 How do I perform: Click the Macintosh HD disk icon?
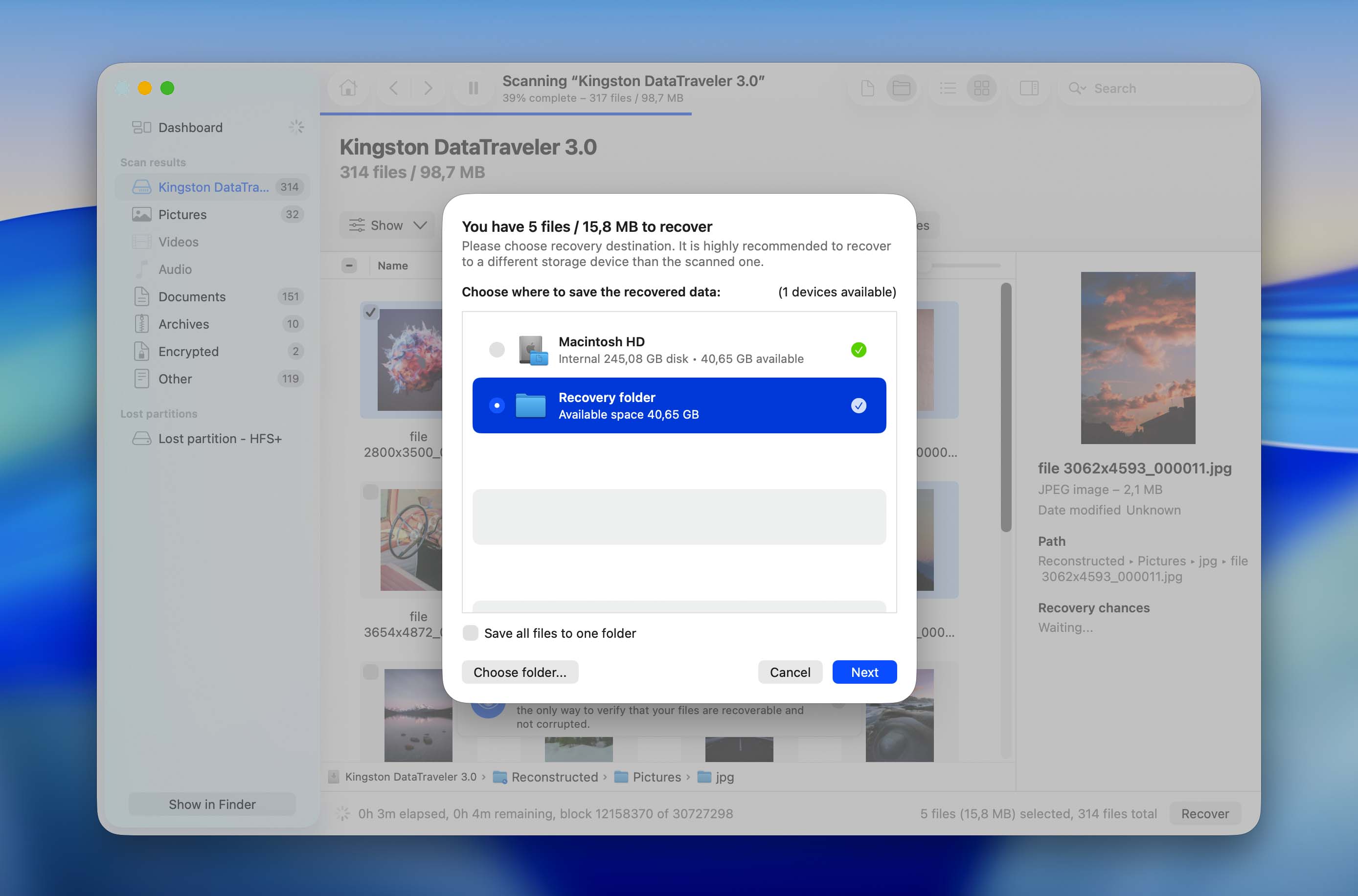click(x=533, y=350)
